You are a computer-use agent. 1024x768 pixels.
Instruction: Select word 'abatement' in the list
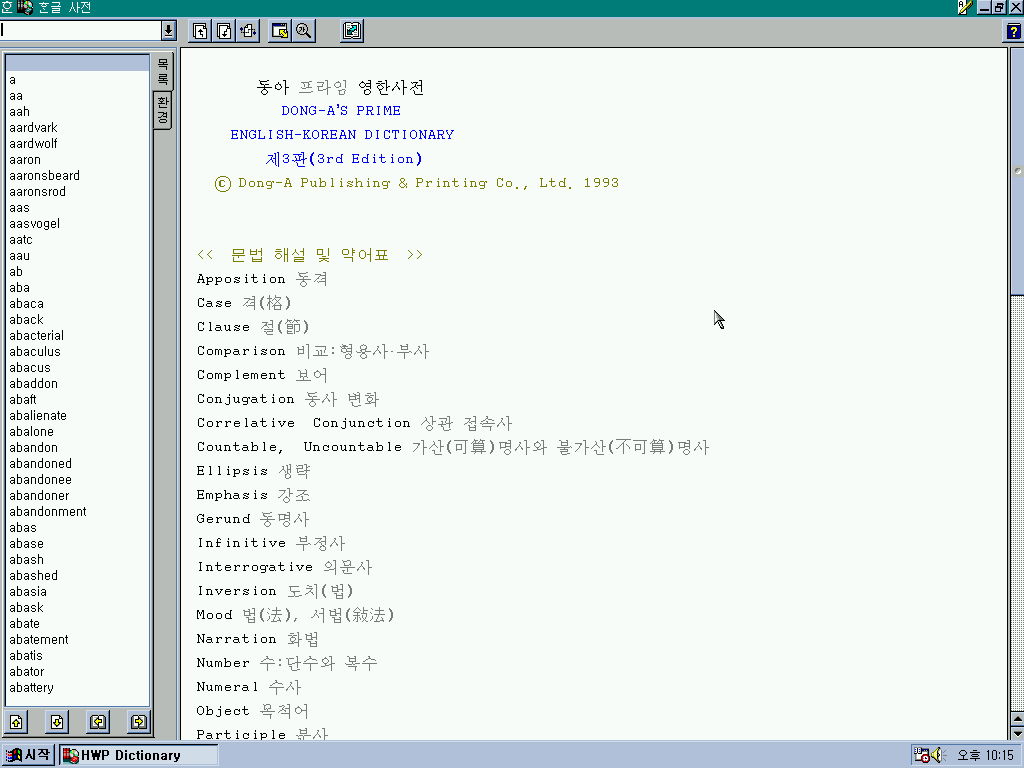pos(39,640)
